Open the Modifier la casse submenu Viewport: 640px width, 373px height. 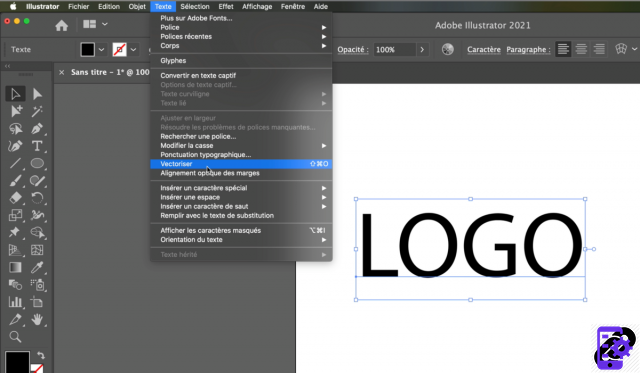click(241, 145)
